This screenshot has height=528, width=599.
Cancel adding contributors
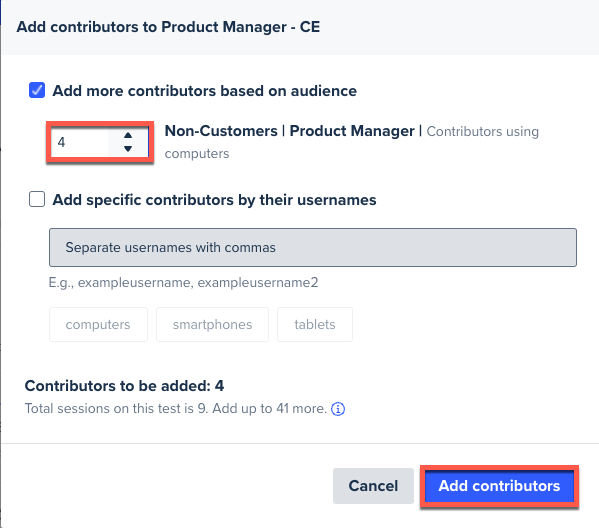[373, 486]
